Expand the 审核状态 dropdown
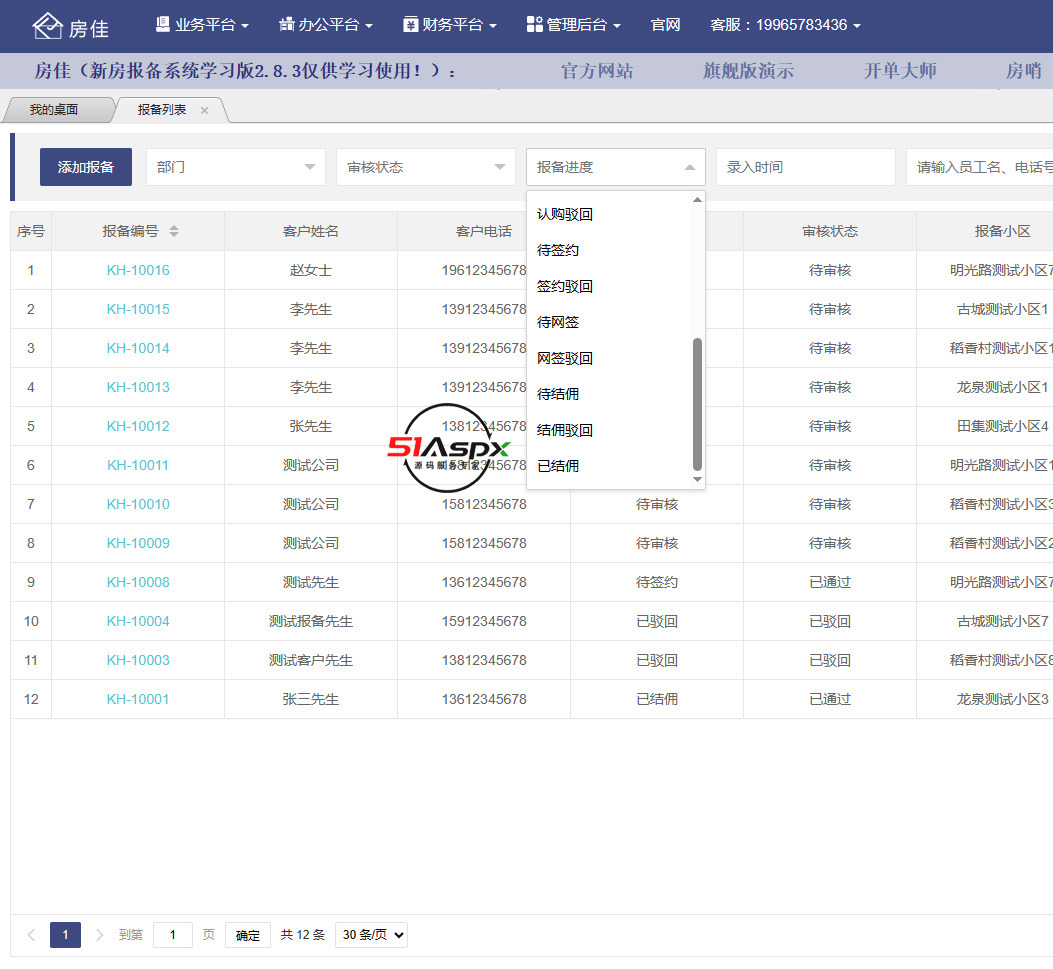The width and height of the screenshot is (1053, 969). 426,167
